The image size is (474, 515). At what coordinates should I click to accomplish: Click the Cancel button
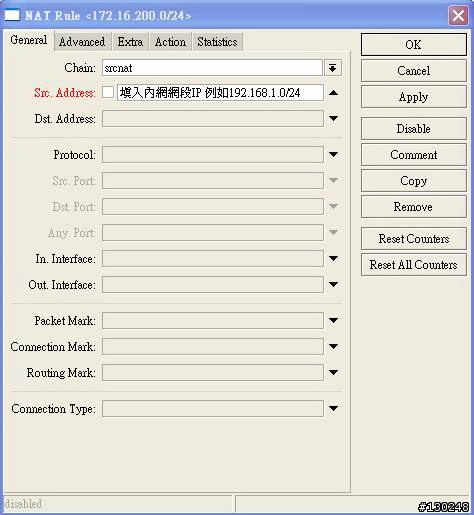pyautogui.click(x=414, y=71)
